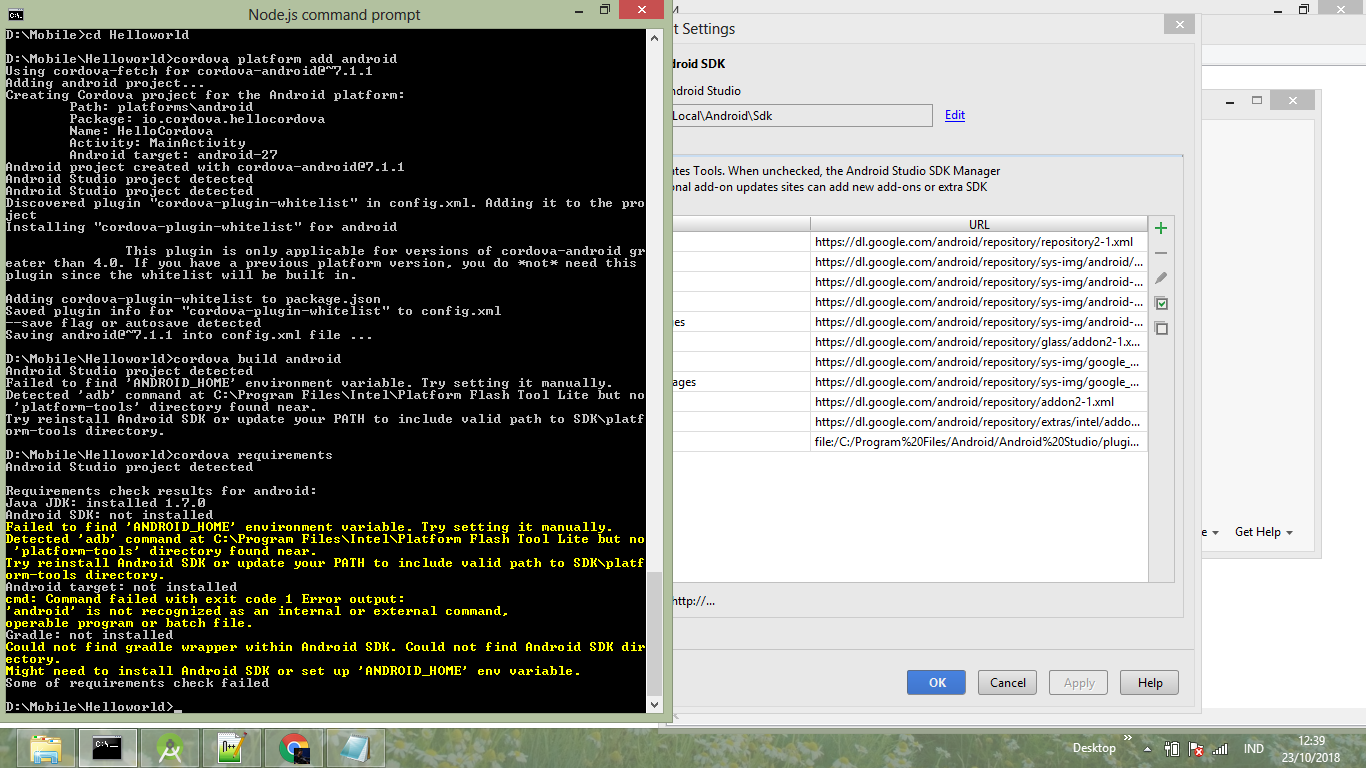Expand the Desktop toolbar chevron
1366x768 pixels.
click(x=1128, y=742)
